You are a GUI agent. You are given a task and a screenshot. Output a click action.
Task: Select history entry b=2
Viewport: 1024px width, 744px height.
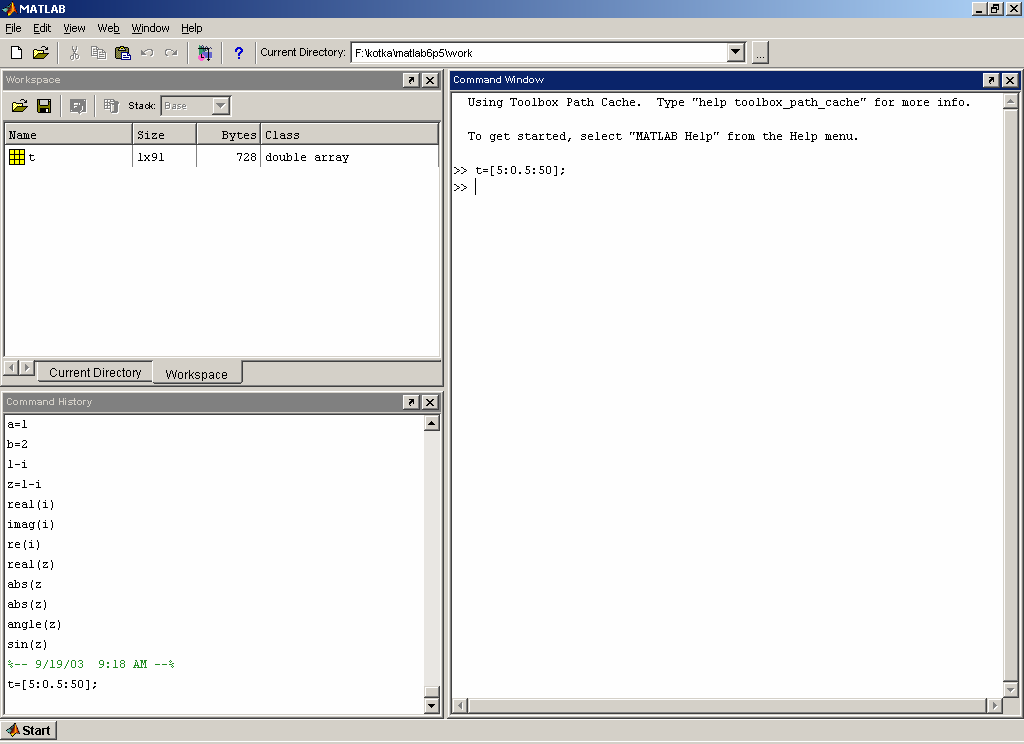(18, 444)
